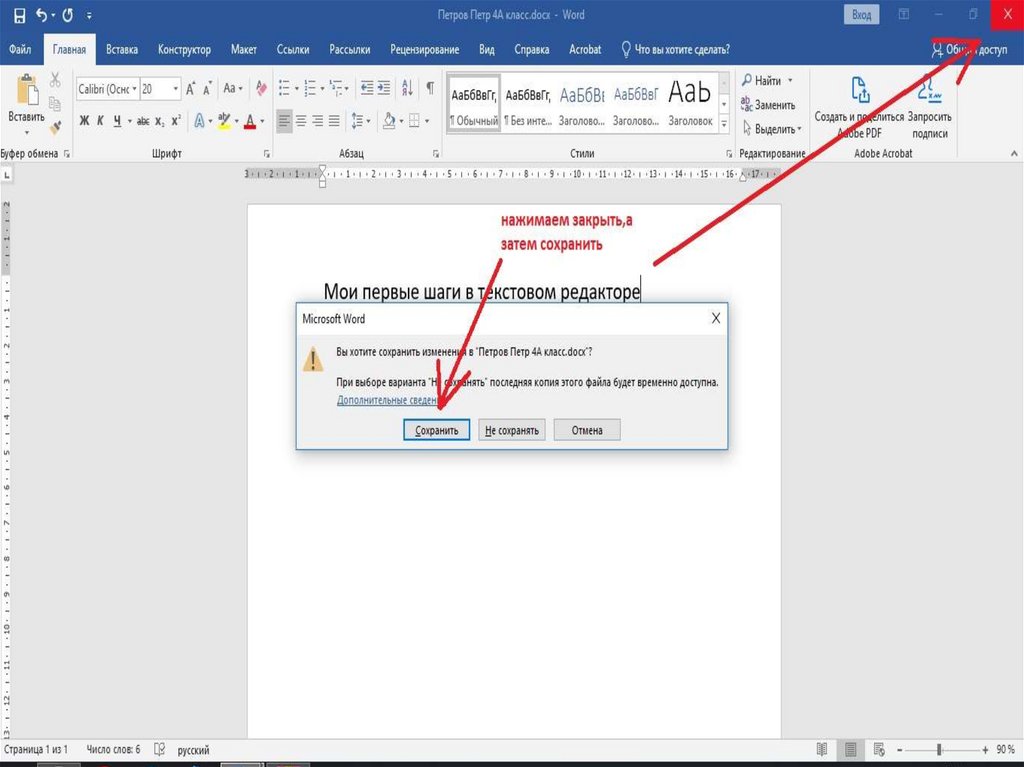
Task: Expand the styles gallery more arrow
Action: click(724, 123)
